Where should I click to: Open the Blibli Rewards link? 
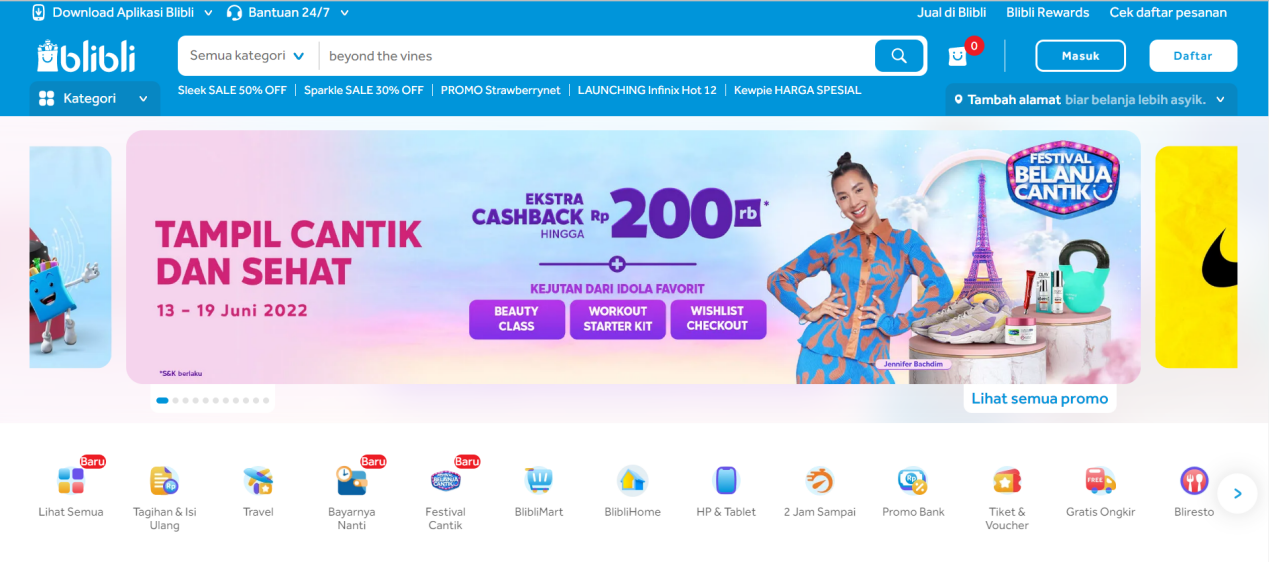point(1048,13)
